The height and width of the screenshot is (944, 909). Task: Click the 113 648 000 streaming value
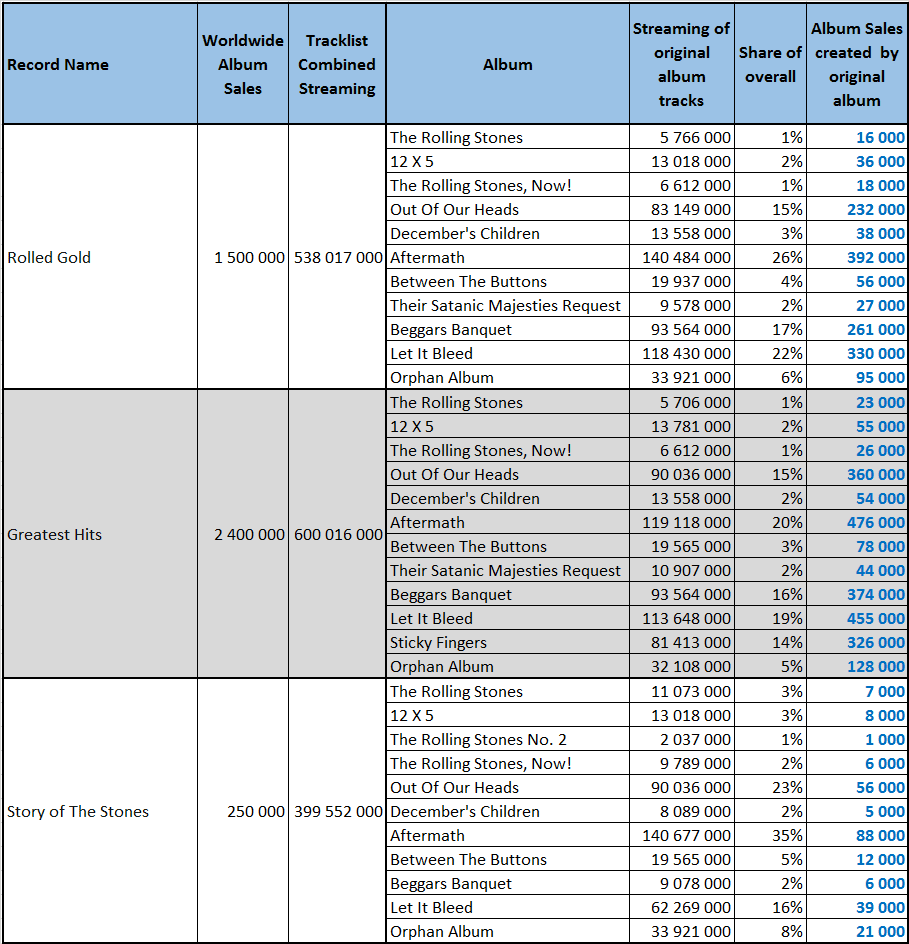point(686,618)
